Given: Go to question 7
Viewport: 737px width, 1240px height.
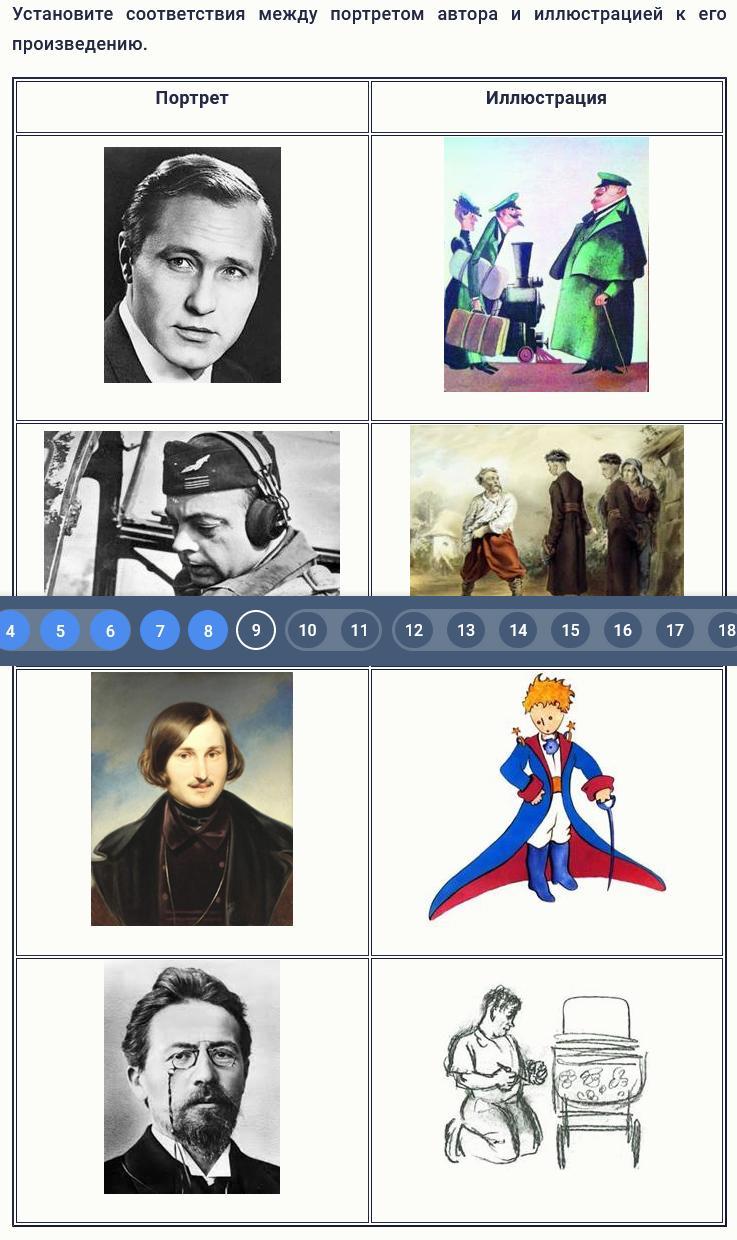Looking at the screenshot, I should click(160, 631).
